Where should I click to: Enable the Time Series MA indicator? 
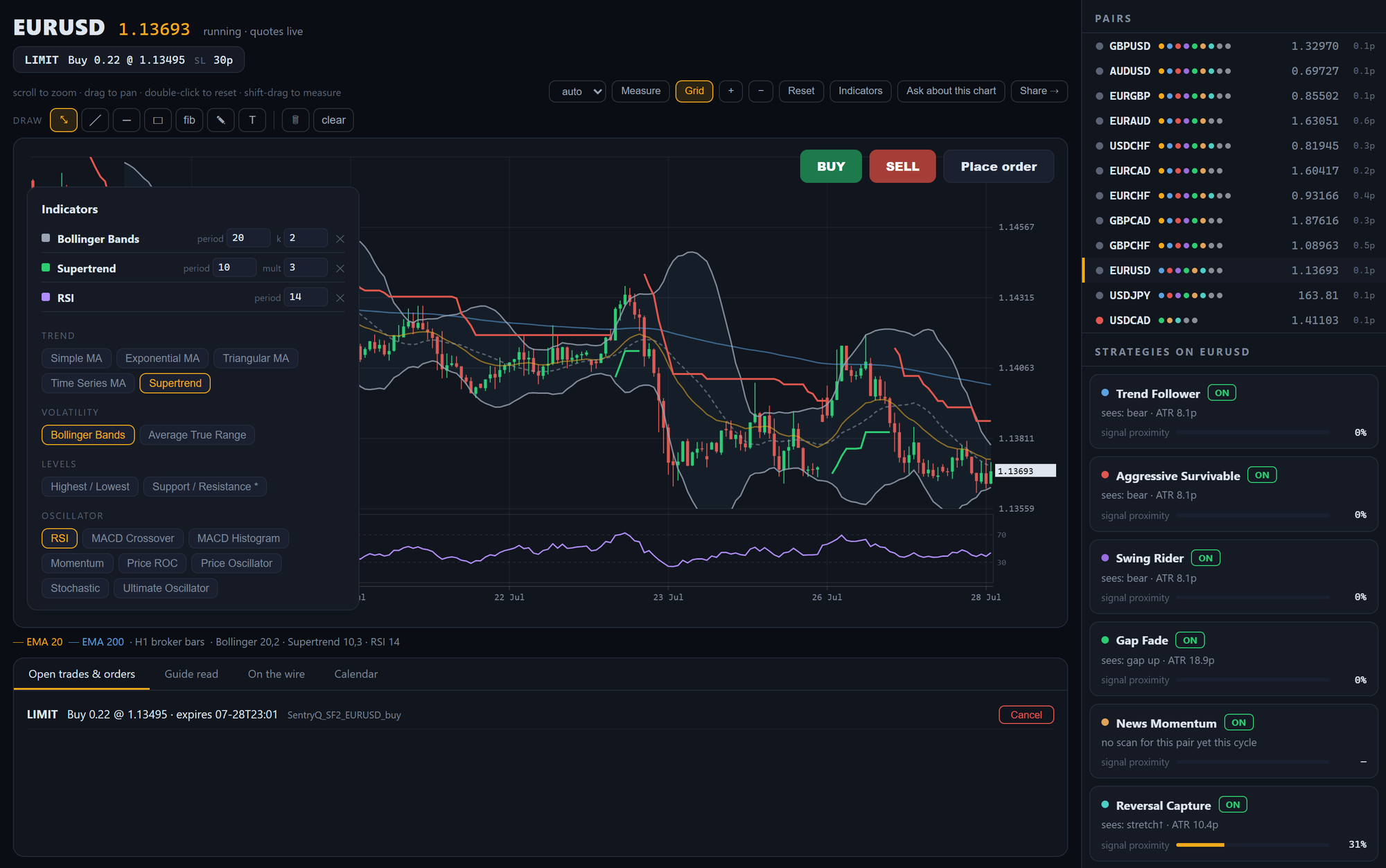(x=88, y=383)
